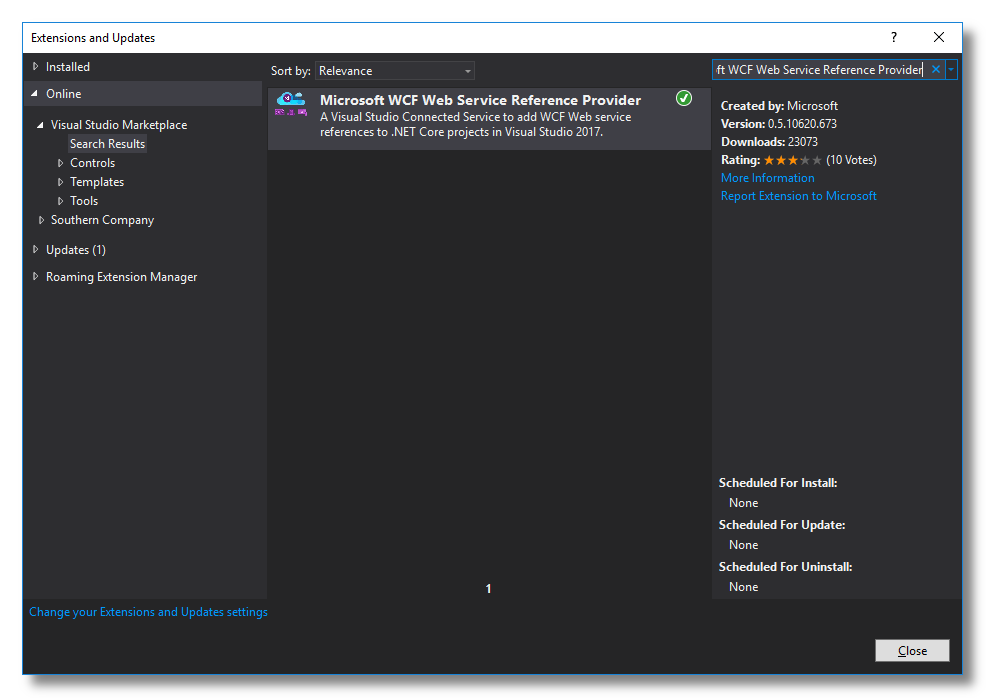Open the Sort by Relevance dropdown
This screenshot has height=698, width=986.
click(395, 70)
